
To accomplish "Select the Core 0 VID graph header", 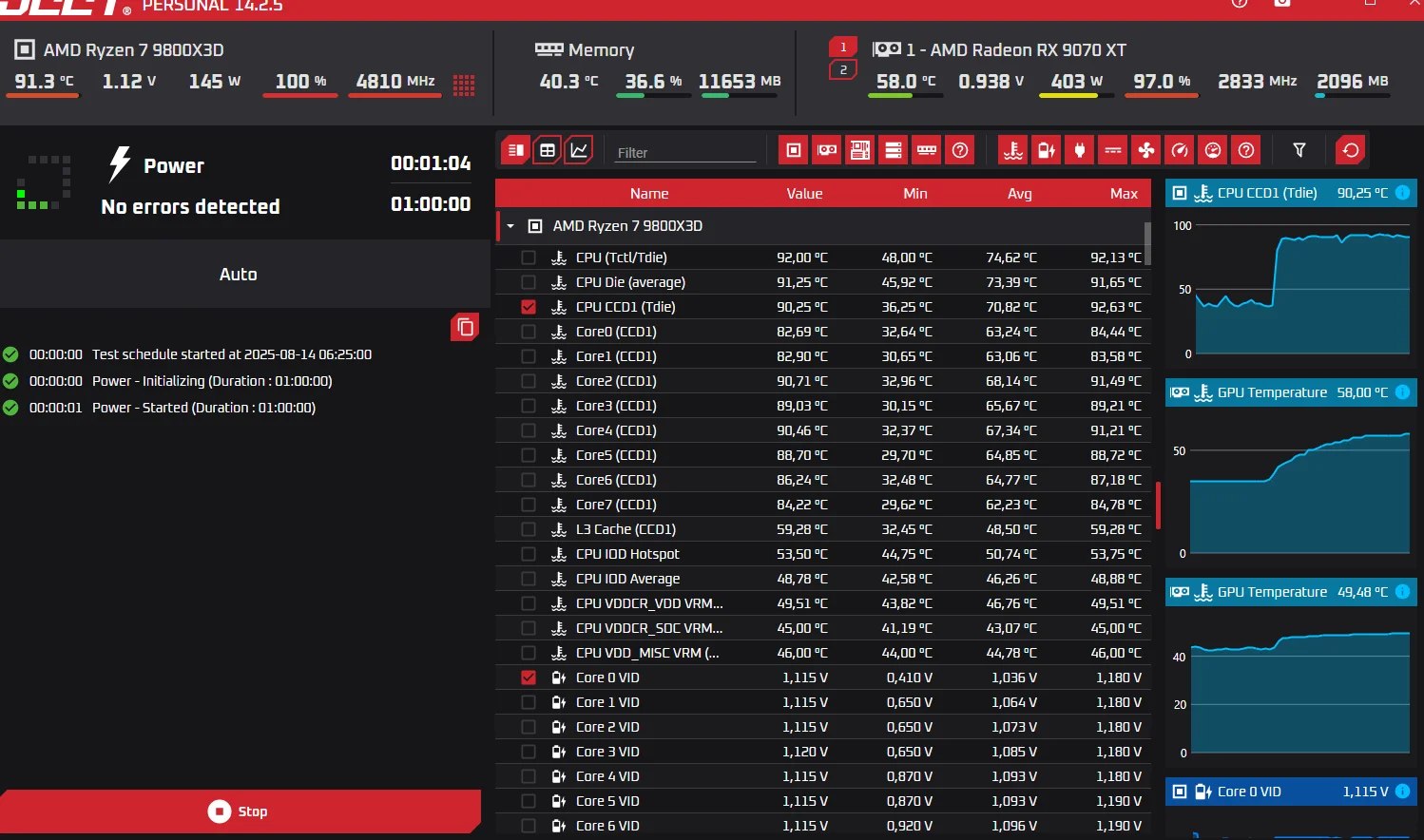I will (x=1291, y=792).
